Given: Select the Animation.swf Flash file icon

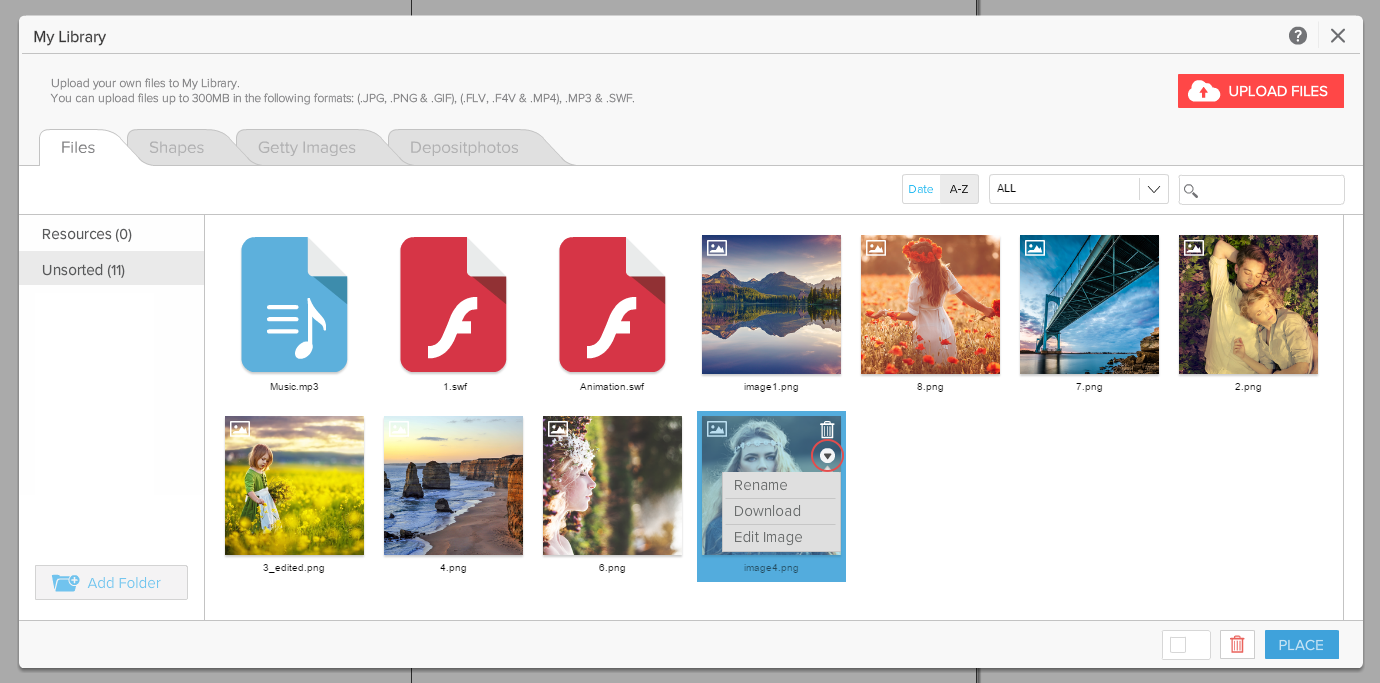Looking at the screenshot, I should coord(612,305).
